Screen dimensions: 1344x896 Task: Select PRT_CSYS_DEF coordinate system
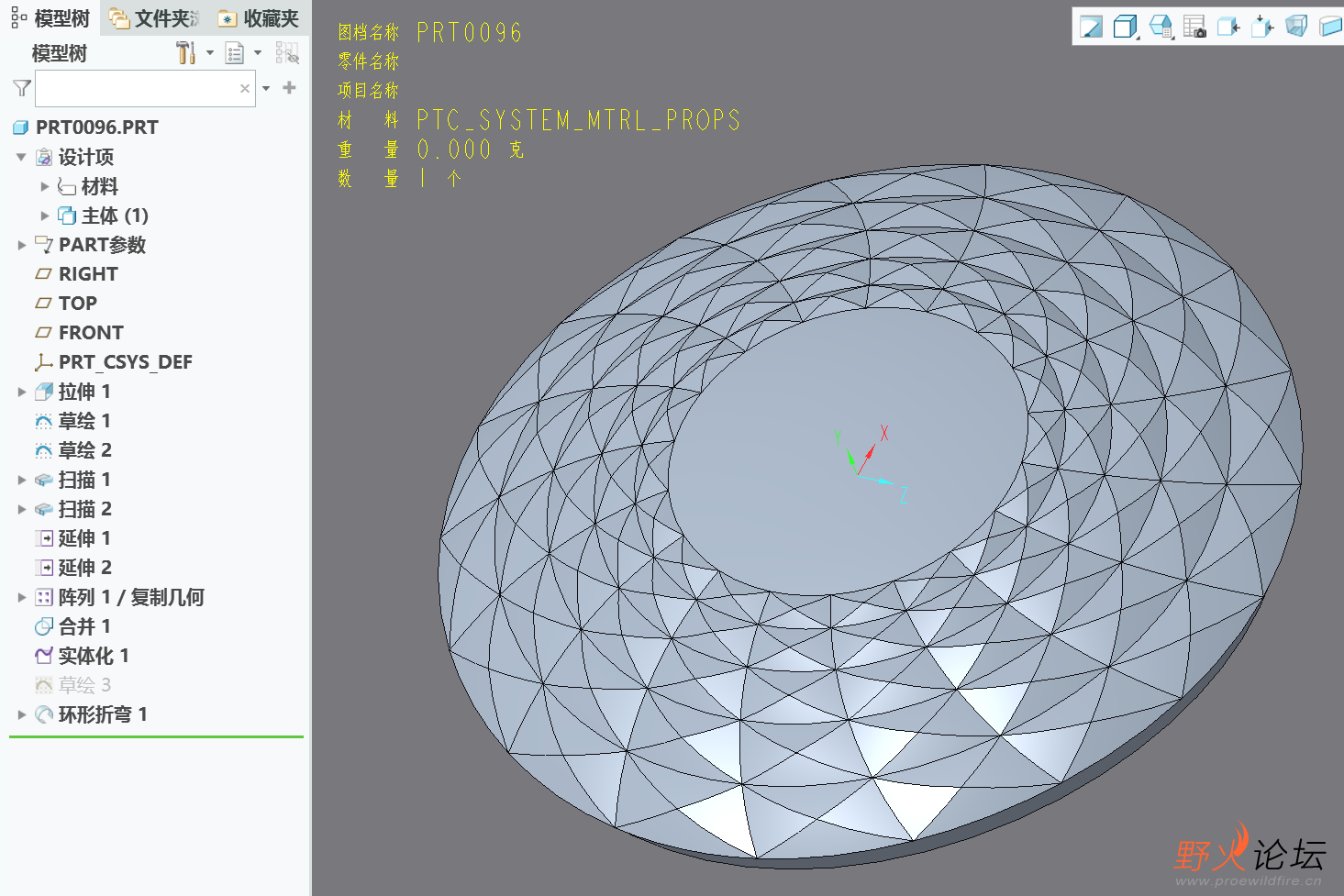(125, 362)
